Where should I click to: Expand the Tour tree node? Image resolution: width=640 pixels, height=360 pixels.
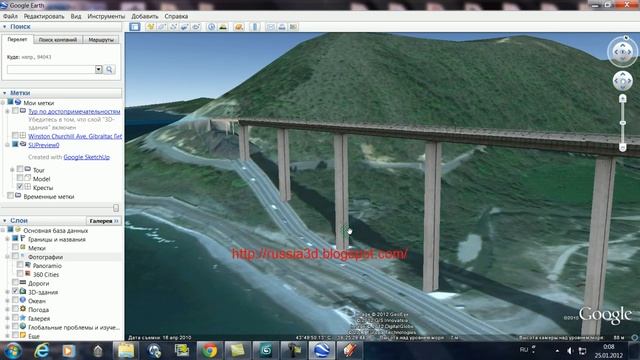point(12,170)
